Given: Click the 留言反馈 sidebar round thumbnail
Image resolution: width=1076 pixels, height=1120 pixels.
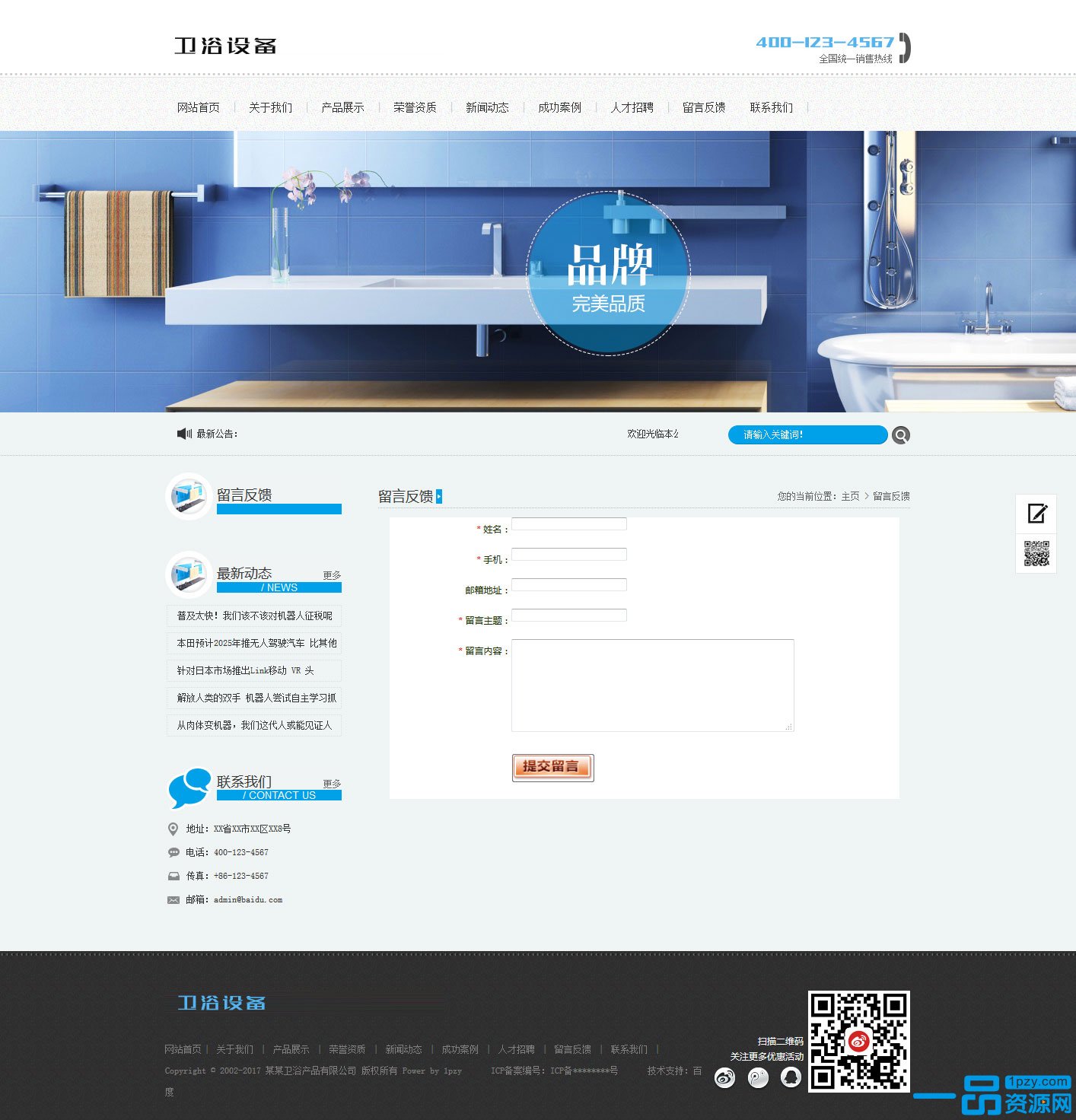Looking at the screenshot, I should pyautogui.click(x=189, y=497).
